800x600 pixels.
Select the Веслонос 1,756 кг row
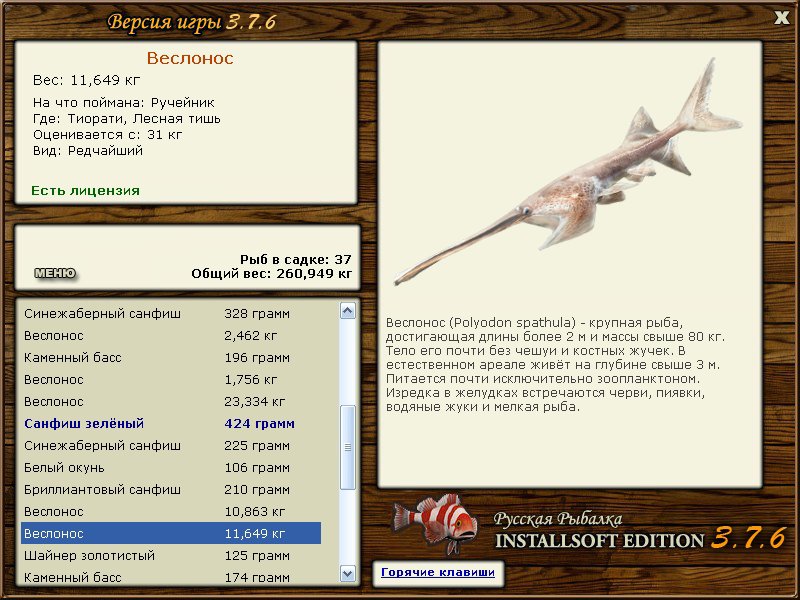[171, 380]
